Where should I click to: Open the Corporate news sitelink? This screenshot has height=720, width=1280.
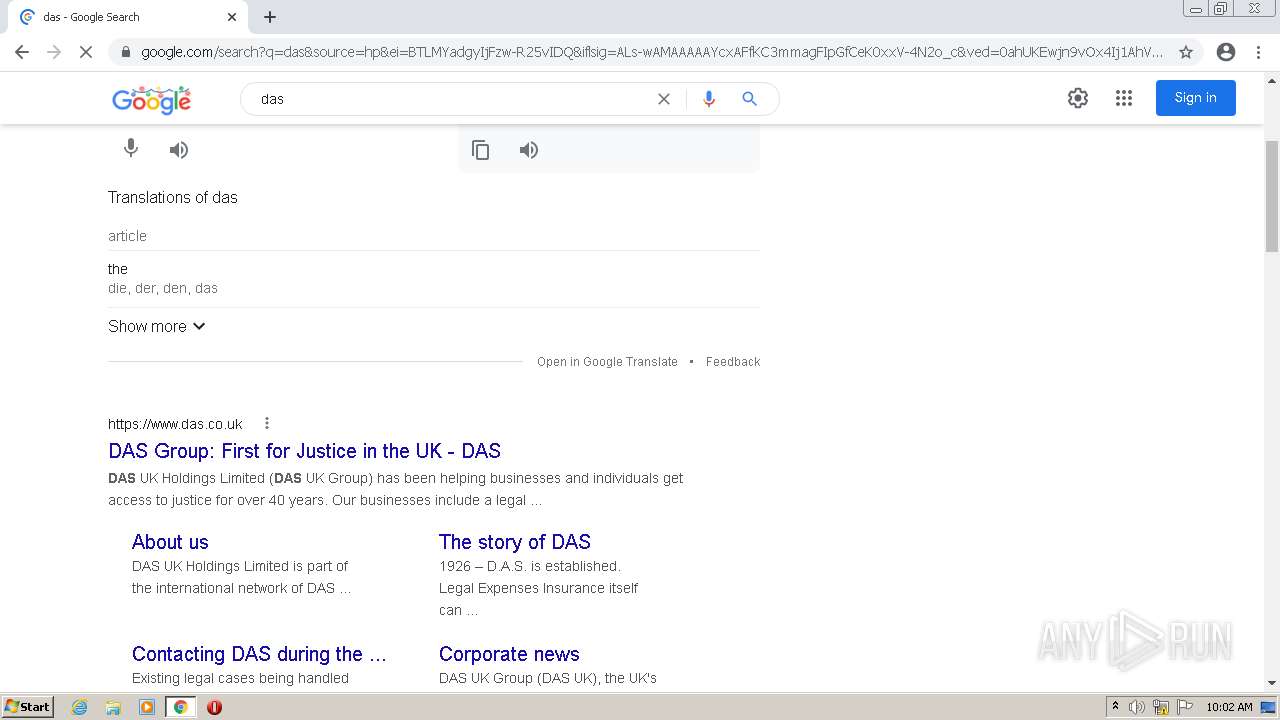[x=509, y=654]
